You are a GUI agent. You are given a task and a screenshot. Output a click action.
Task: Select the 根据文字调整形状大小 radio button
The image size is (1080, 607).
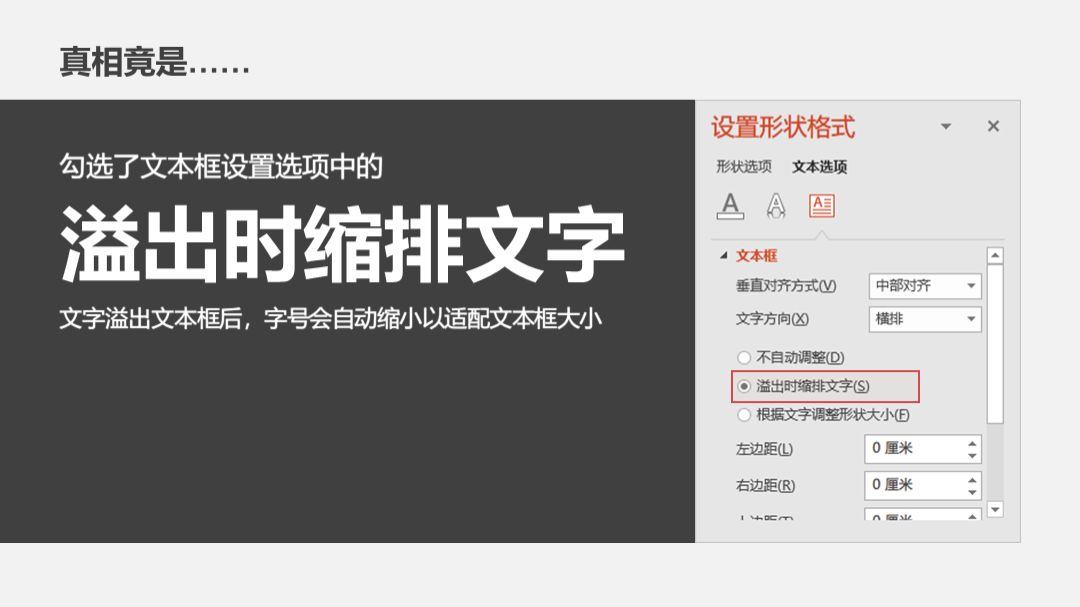pos(744,415)
